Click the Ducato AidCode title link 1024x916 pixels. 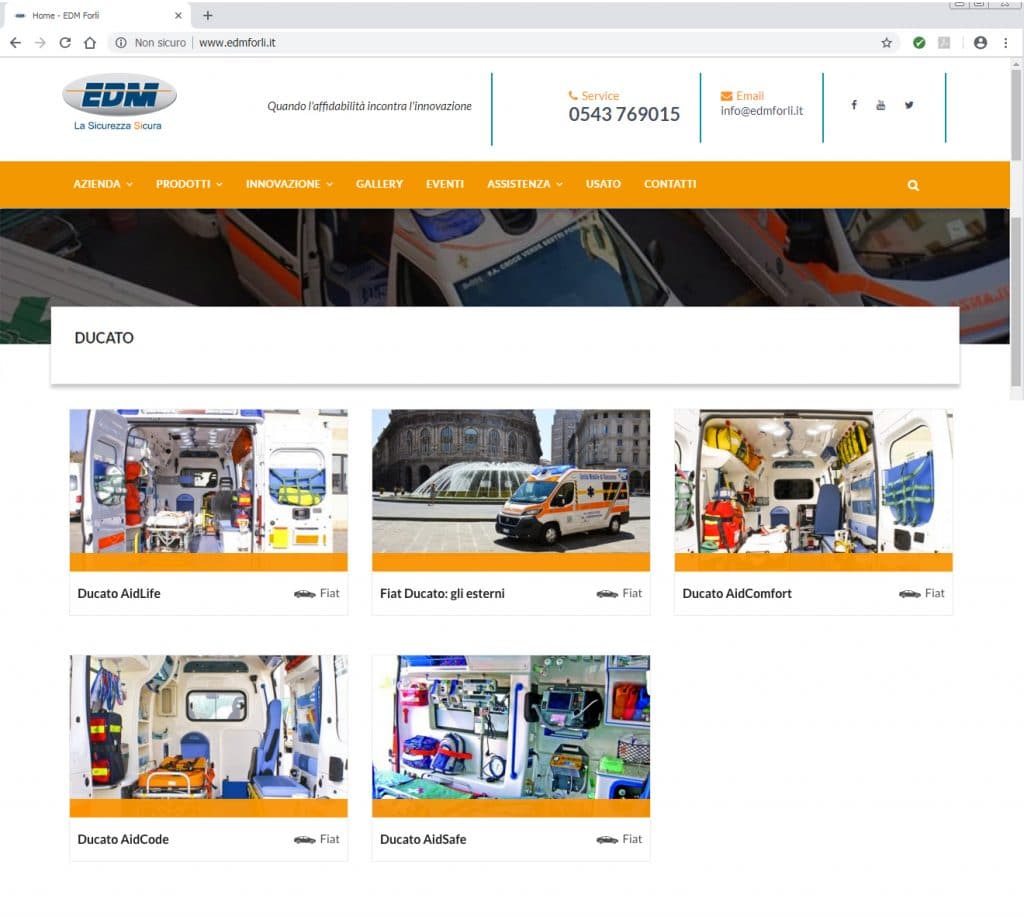123,840
